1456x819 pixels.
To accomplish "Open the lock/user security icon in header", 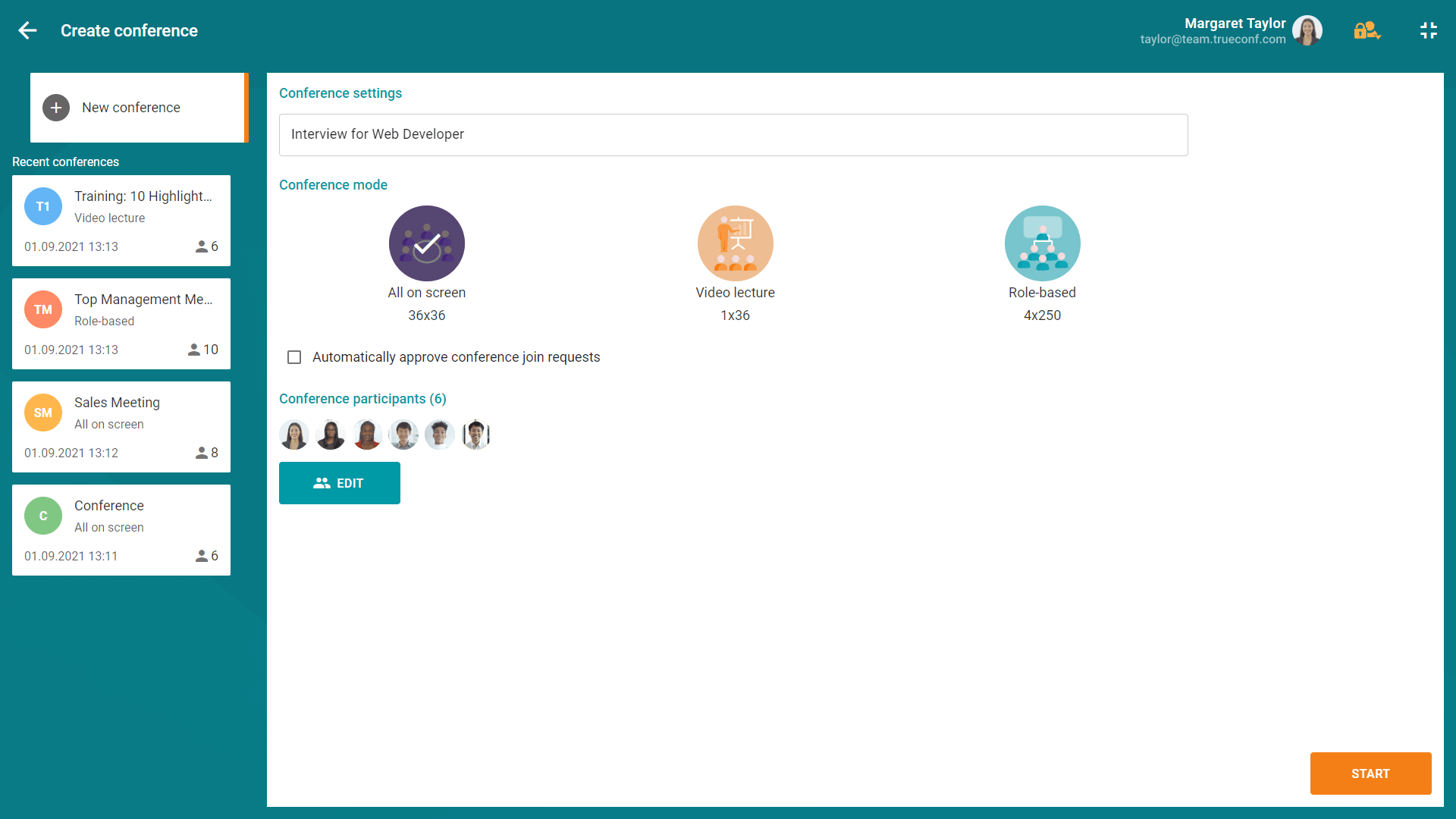I will click(x=1367, y=30).
